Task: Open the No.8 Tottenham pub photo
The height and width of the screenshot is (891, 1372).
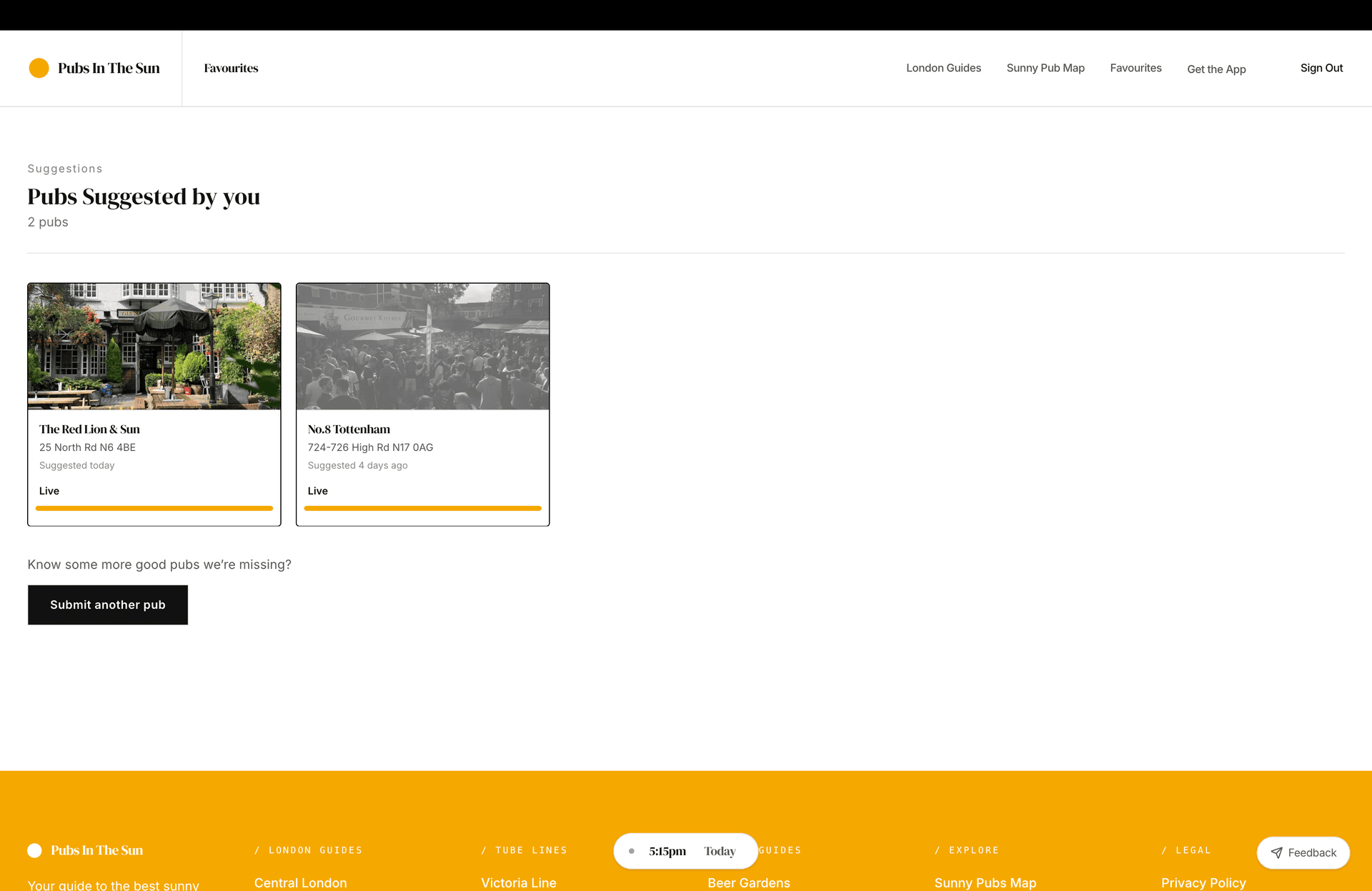Action: tap(422, 346)
